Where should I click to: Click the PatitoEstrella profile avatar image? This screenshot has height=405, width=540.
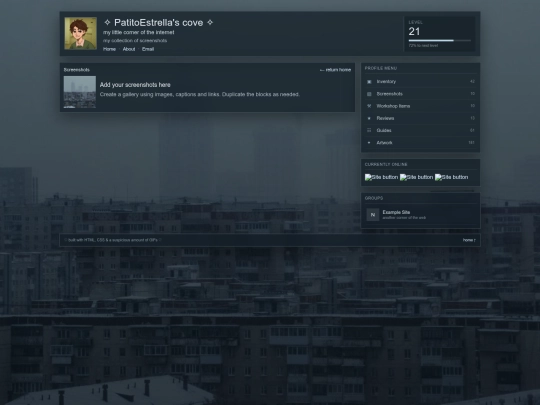(x=80, y=33)
